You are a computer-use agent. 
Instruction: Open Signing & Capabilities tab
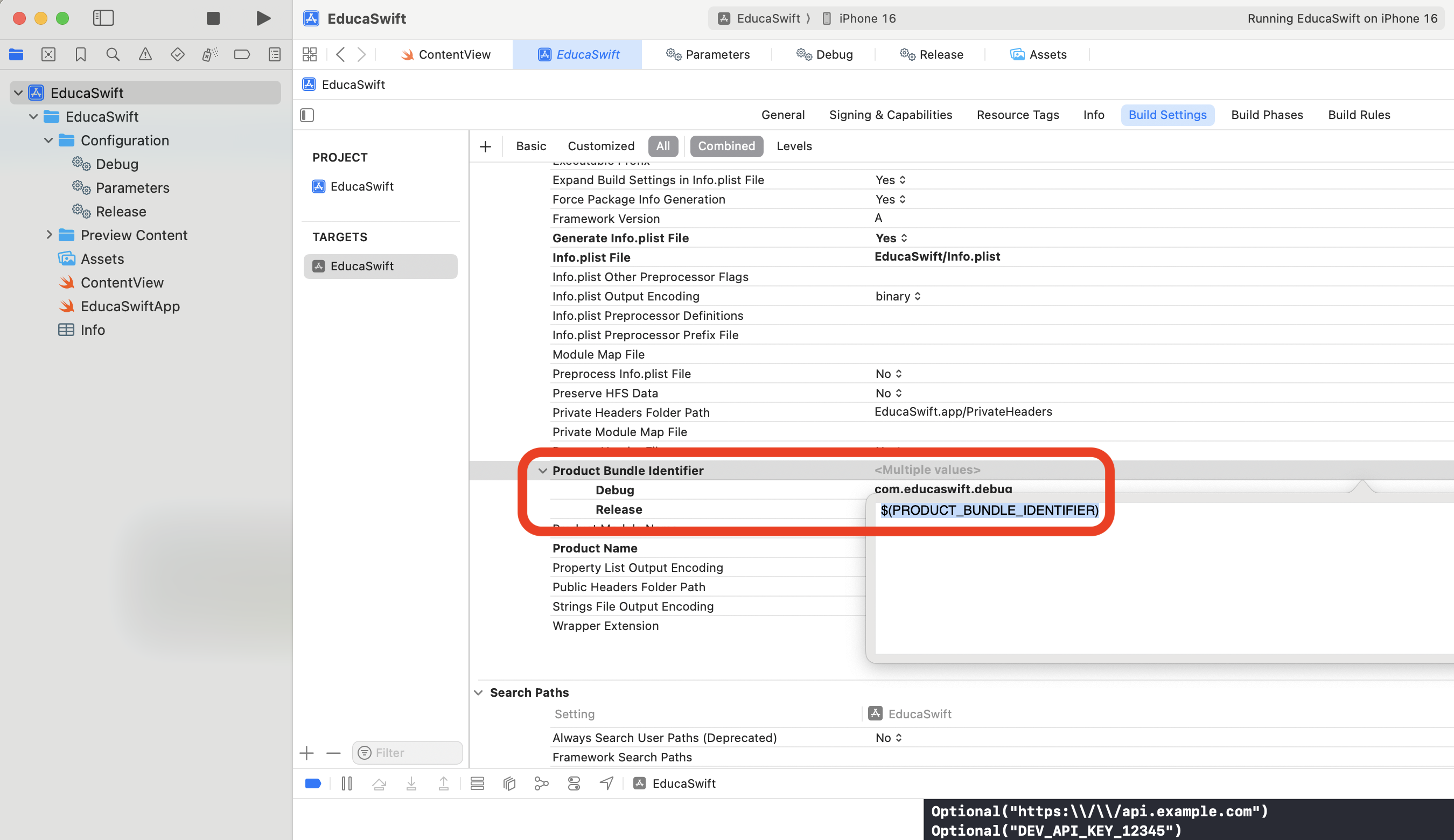coord(890,115)
